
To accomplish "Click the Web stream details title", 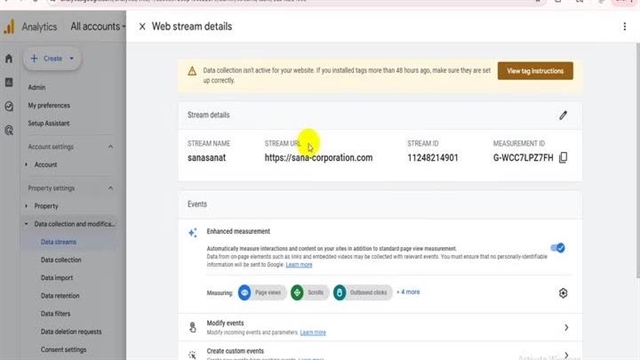I will (x=192, y=27).
